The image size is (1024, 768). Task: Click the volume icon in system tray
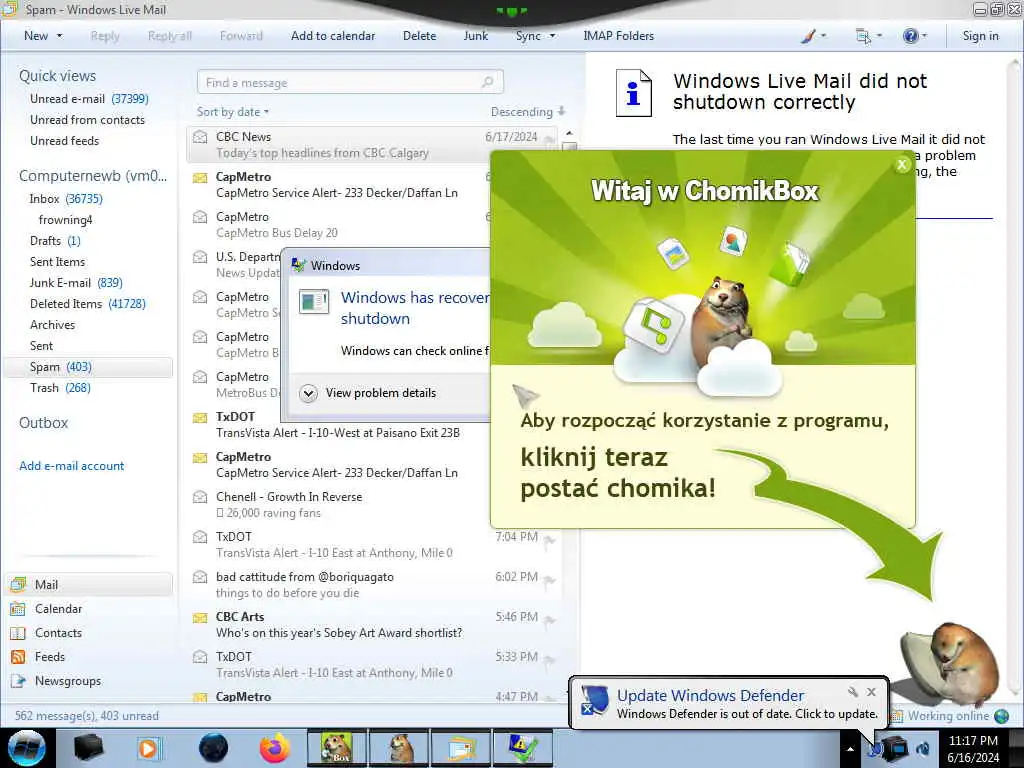[x=923, y=749]
